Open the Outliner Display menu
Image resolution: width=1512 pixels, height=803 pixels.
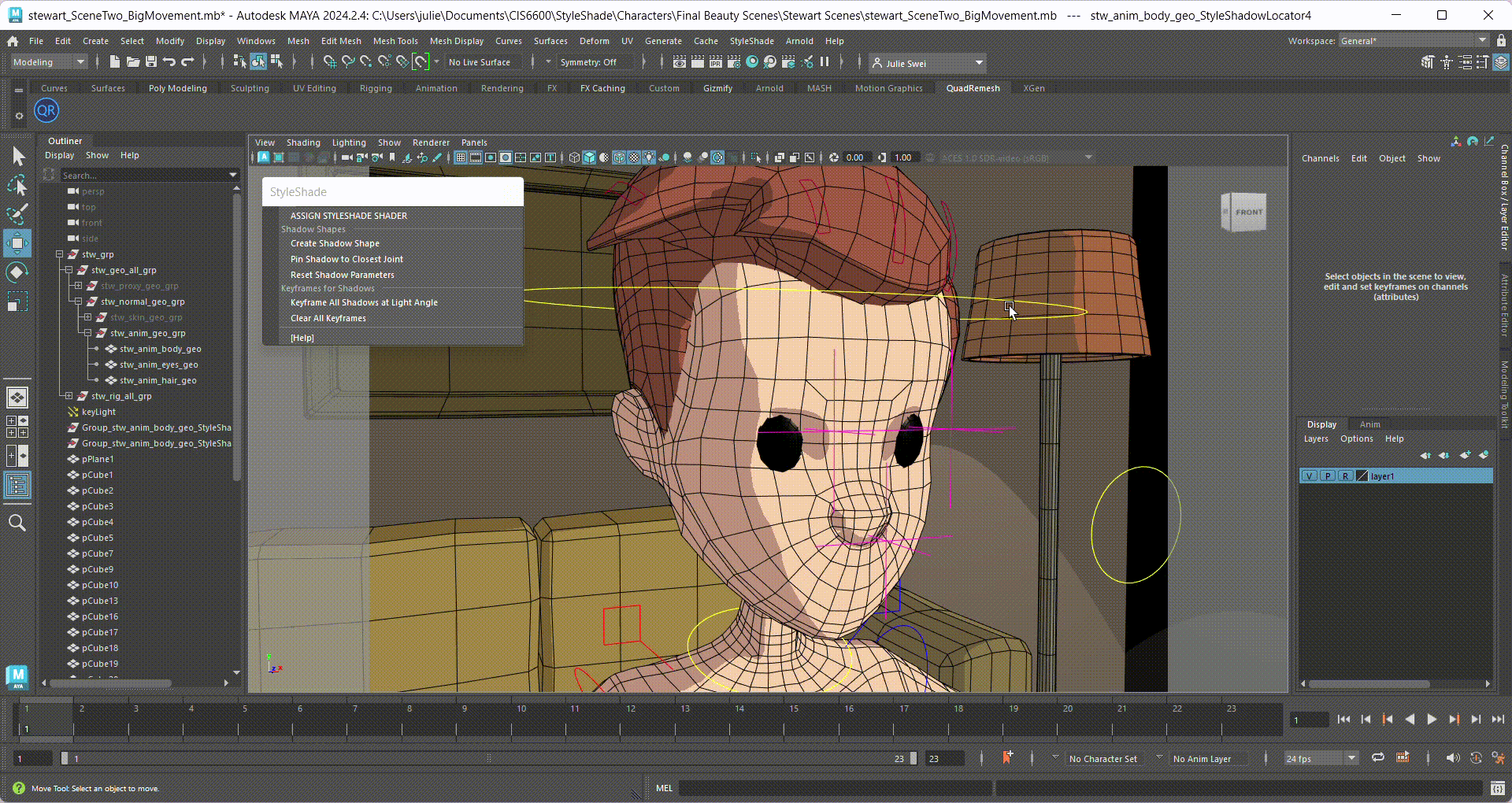[59, 155]
